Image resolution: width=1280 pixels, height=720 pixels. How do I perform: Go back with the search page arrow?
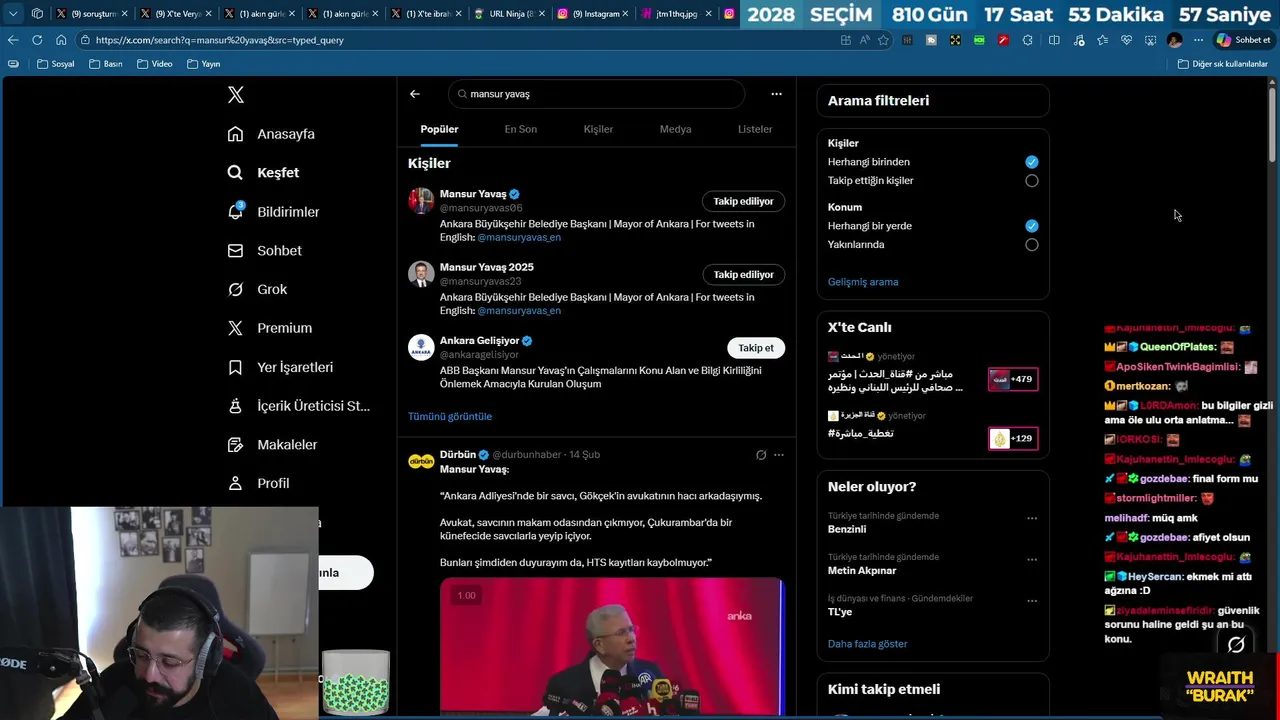tap(415, 94)
